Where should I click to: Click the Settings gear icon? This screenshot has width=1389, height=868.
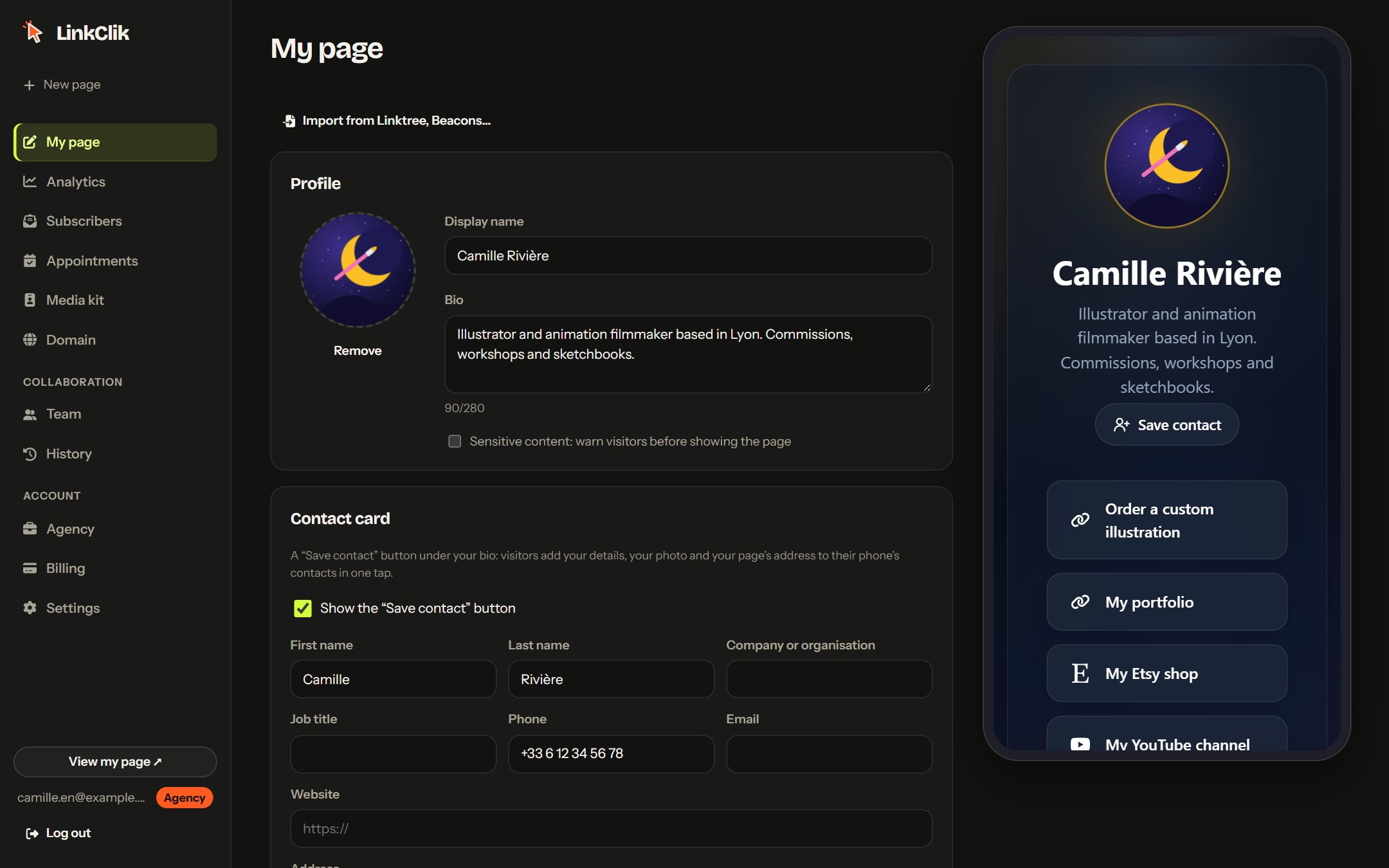point(30,608)
